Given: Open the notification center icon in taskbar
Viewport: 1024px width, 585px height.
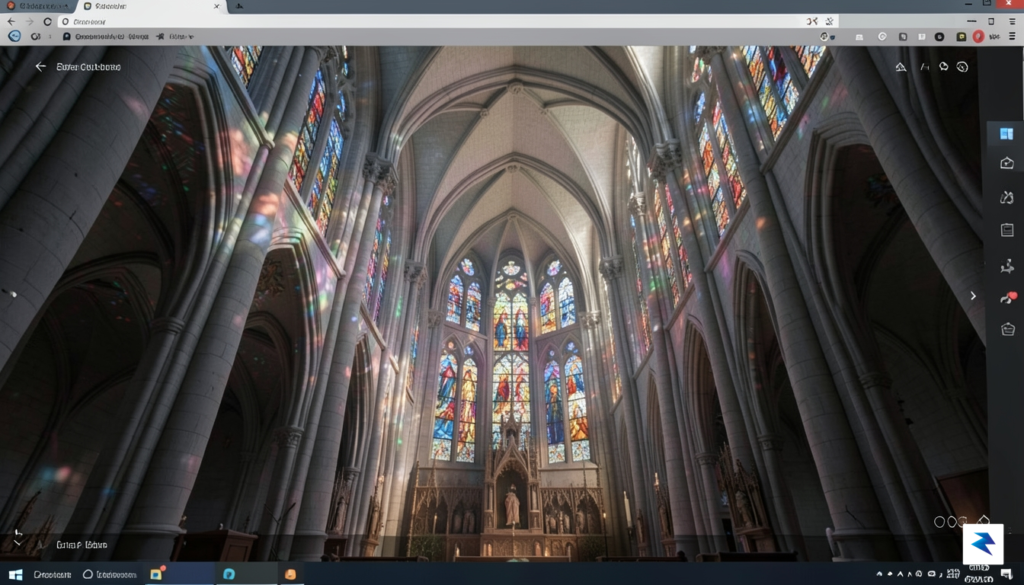Looking at the screenshot, I should tap(1006, 575).
